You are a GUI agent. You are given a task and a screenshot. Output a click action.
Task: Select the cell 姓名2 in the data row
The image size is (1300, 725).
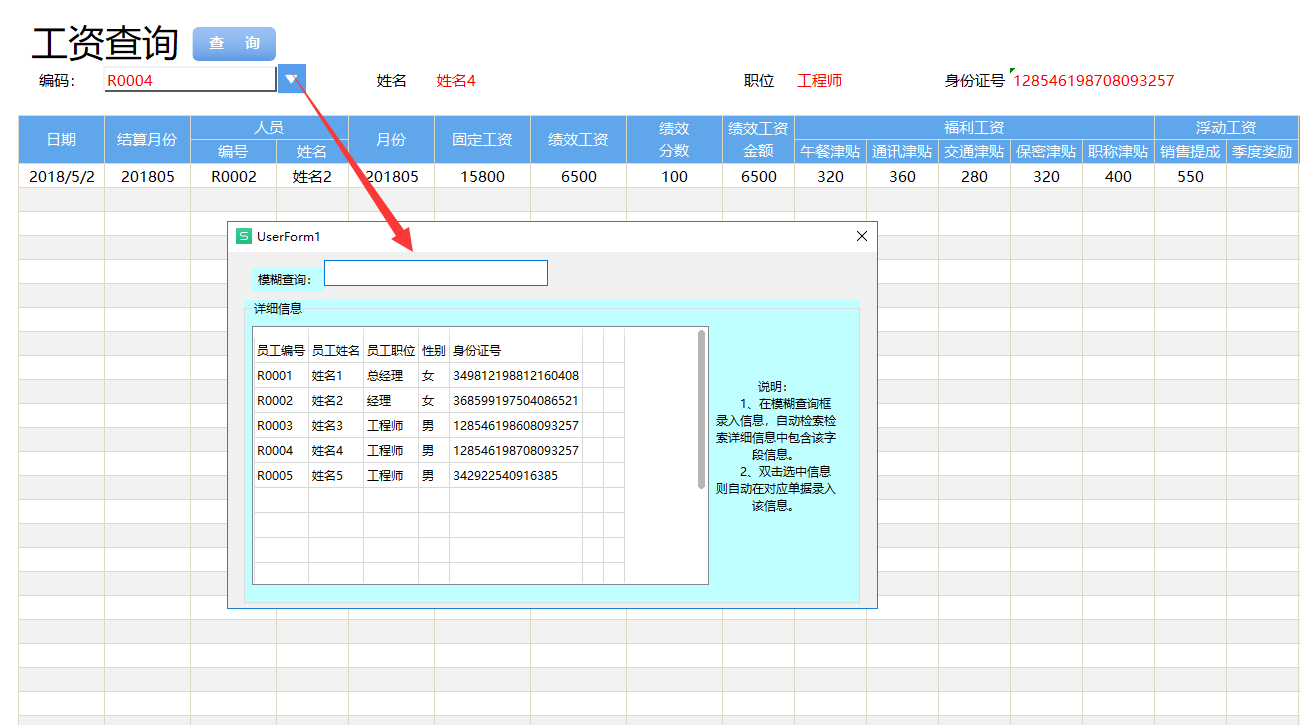coord(313,176)
